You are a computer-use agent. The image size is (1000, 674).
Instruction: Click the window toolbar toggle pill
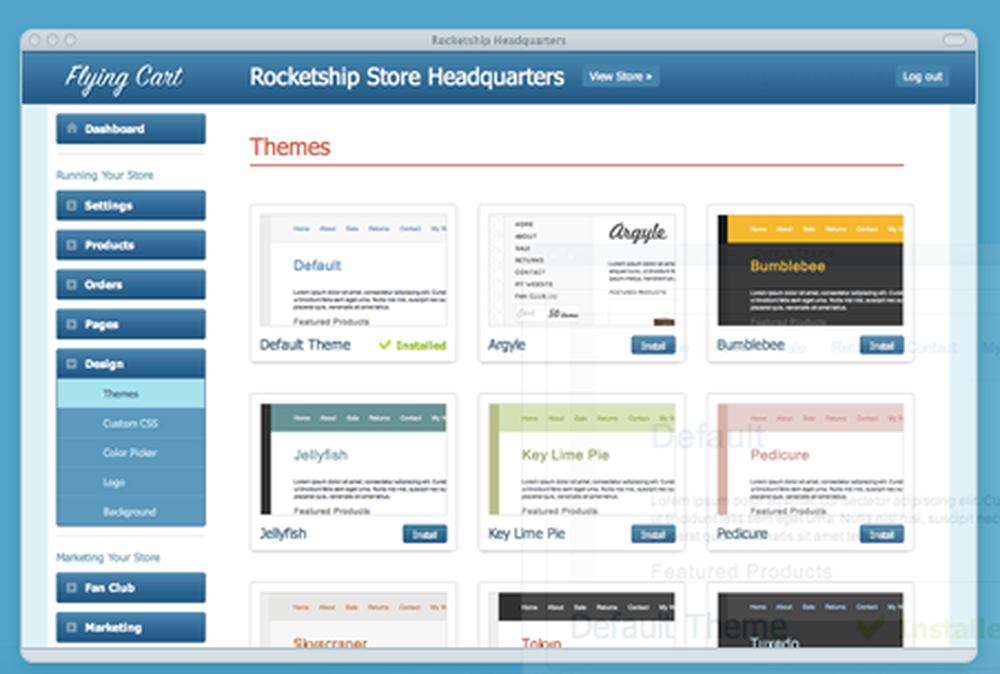954,40
